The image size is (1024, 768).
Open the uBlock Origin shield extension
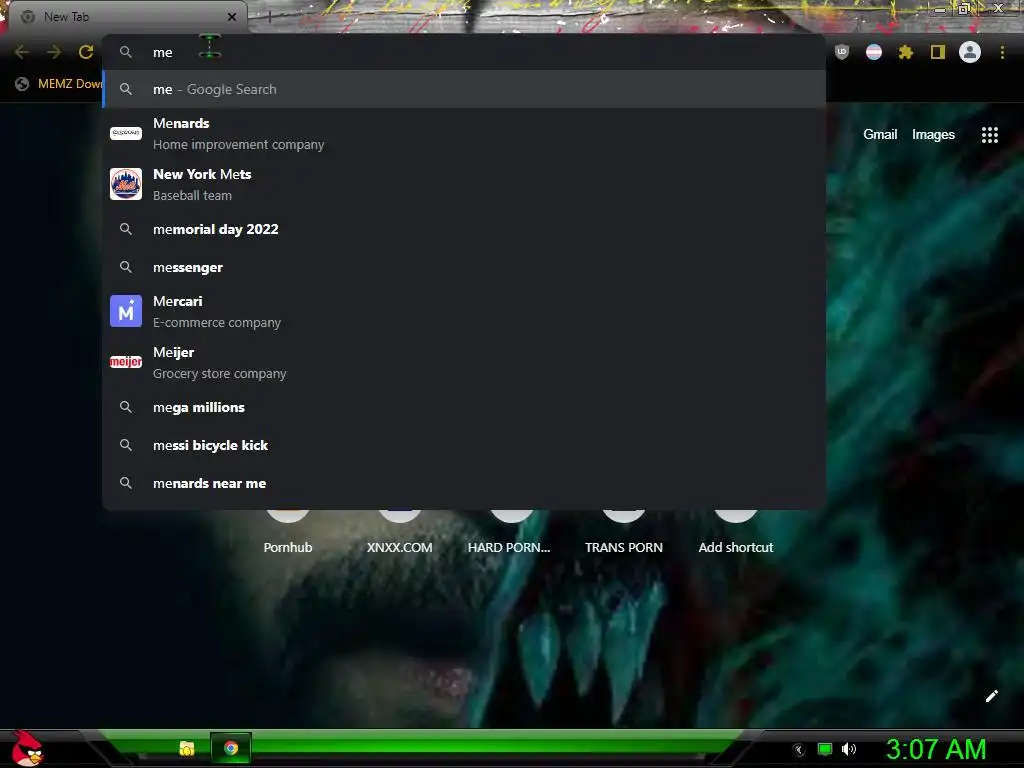[842, 52]
